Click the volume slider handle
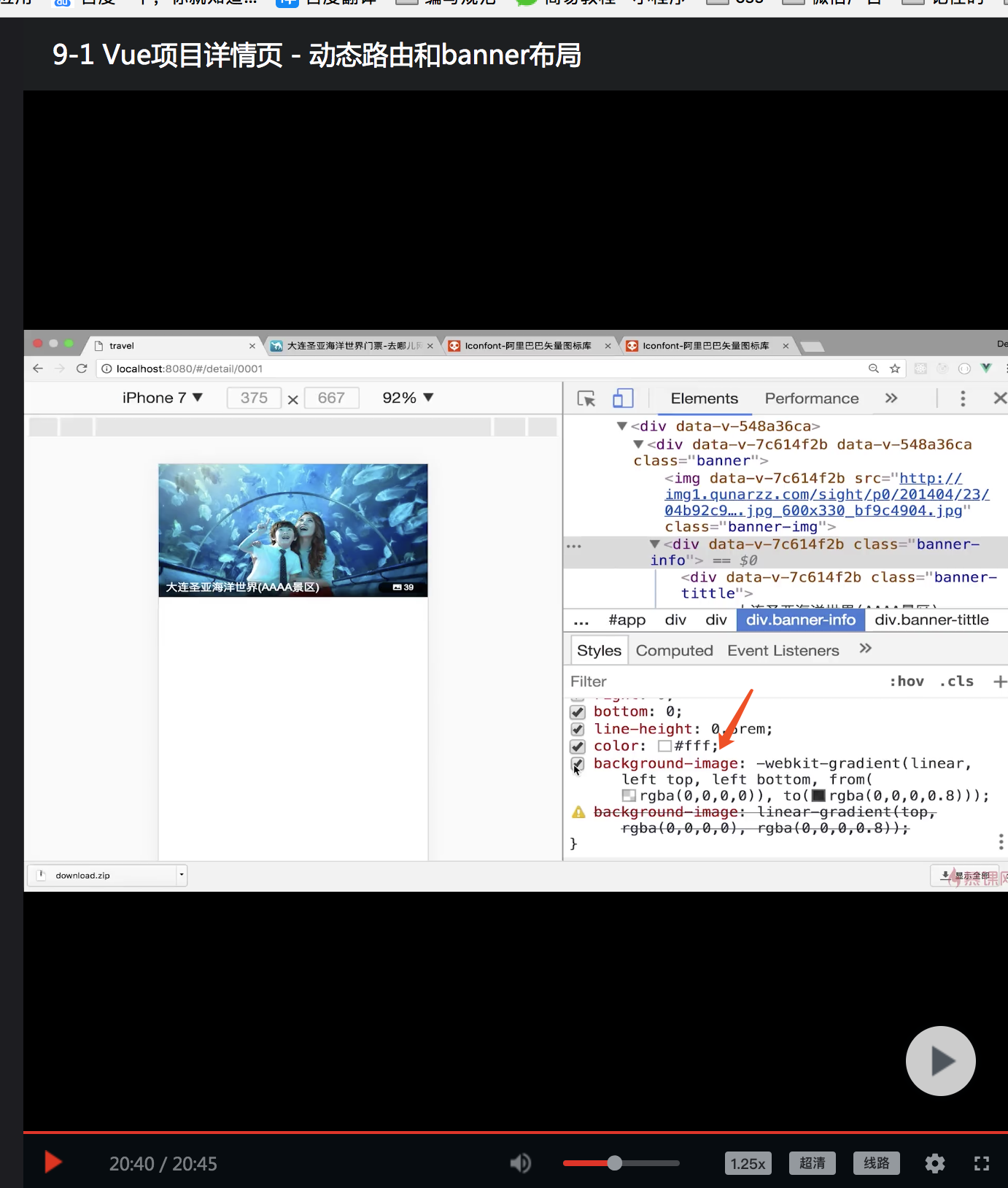 coord(615,1163)
